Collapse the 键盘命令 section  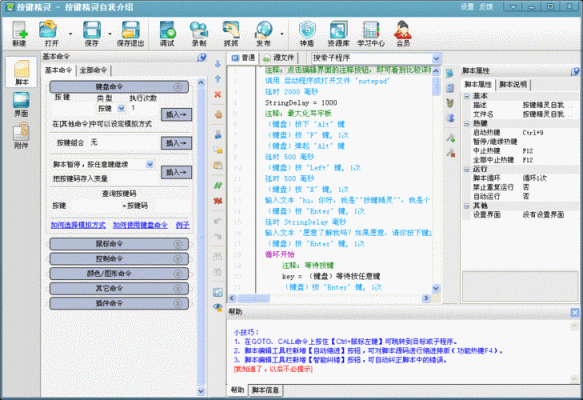click(x=178, y=87)
